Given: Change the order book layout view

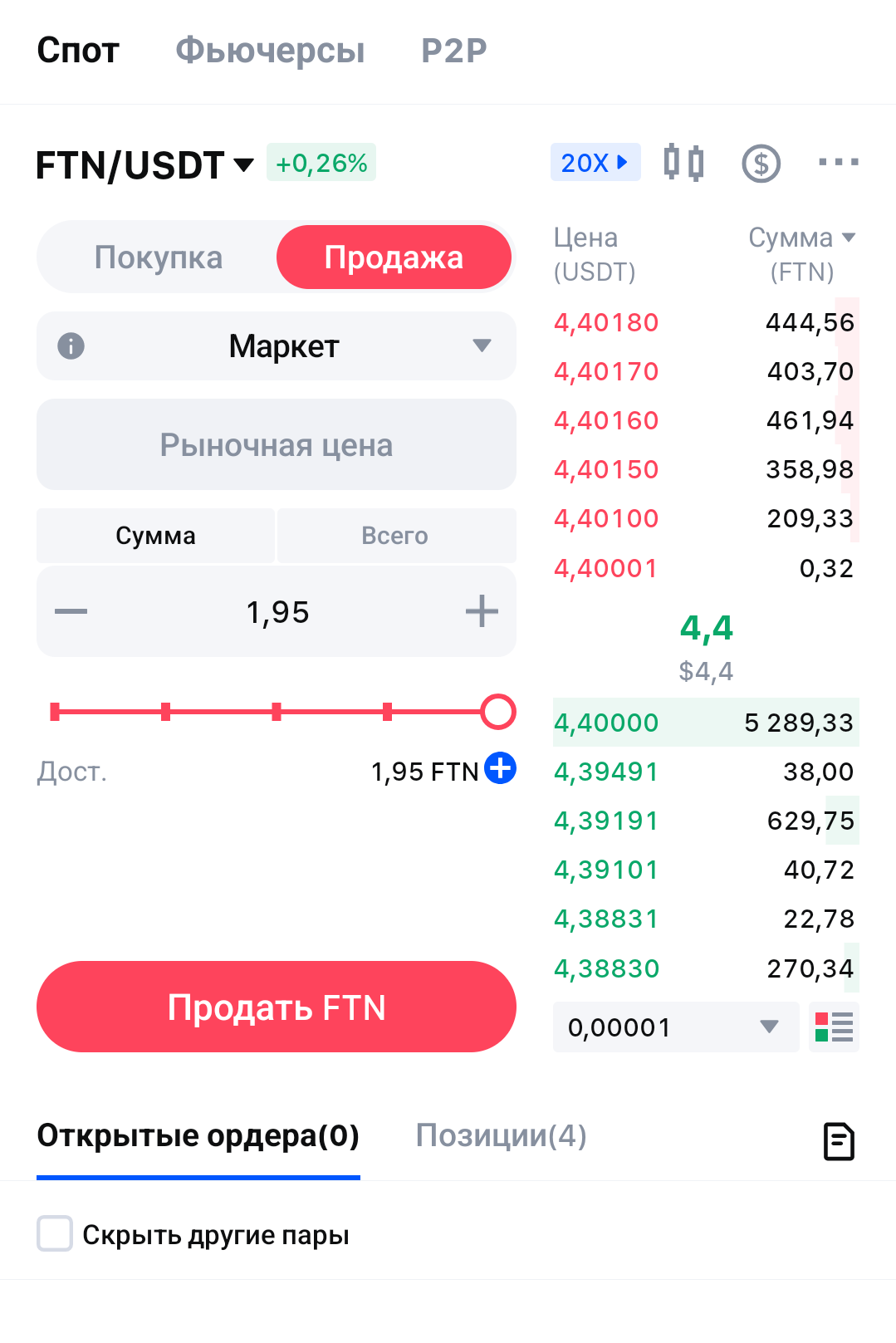Looking at the screenshot, I should (x=834, y=1027).
